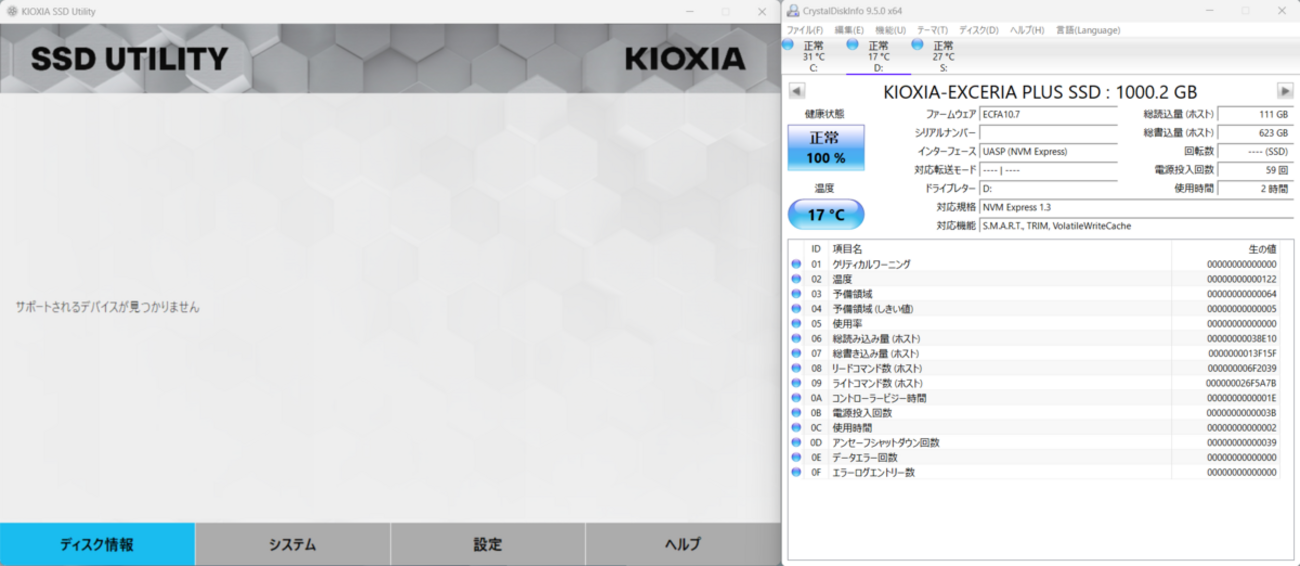
Task: Go to previous disk with left arrow
Action: pyautogui.click(x=796, y=92)
